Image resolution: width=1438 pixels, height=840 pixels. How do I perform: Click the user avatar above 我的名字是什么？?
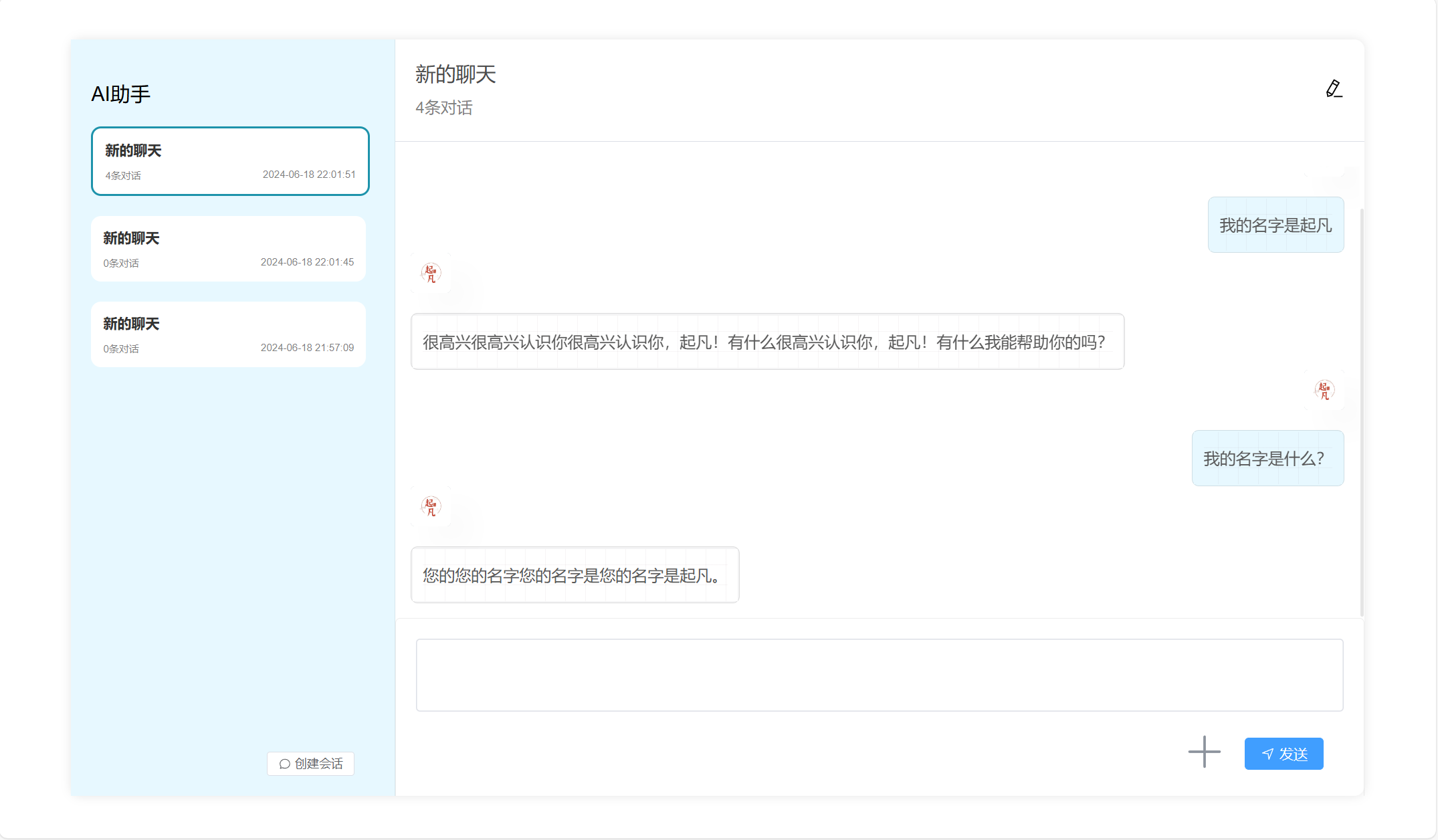pos(1324,390)
